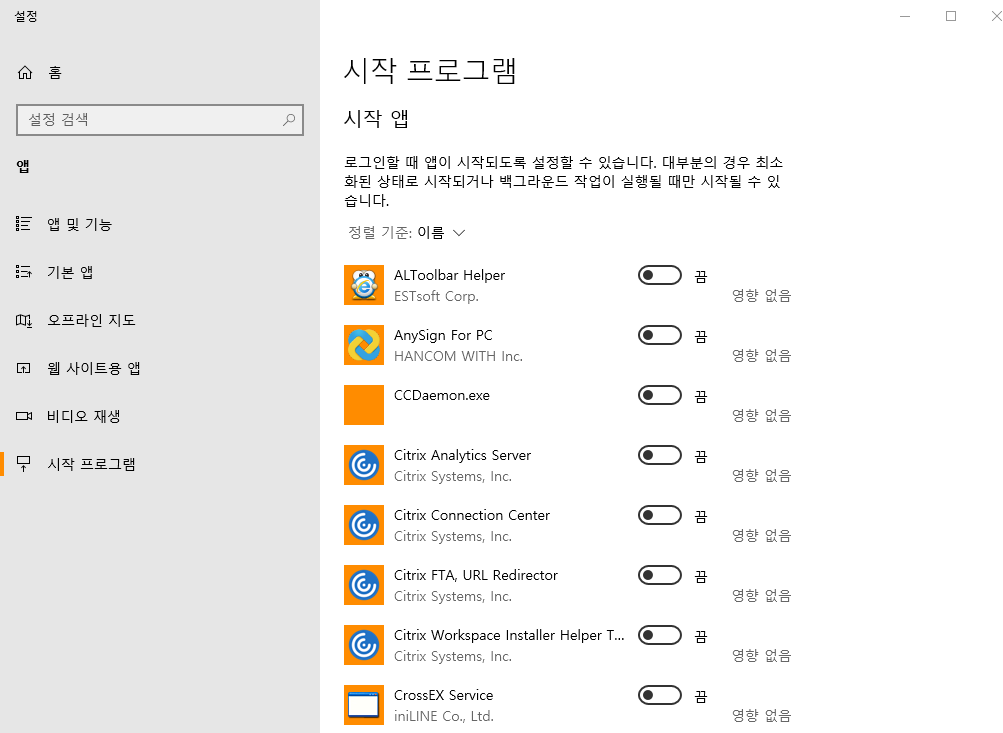Select 오프라인 지도 in sidebar
Screen dimensions: 1003x733
tap(160, 320)
